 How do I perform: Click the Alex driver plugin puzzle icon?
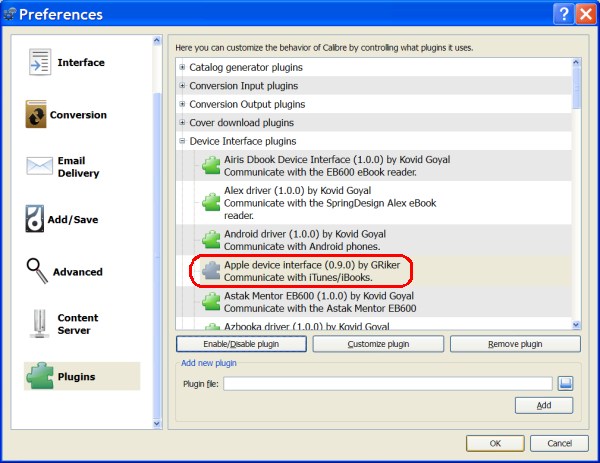[211, 202]
